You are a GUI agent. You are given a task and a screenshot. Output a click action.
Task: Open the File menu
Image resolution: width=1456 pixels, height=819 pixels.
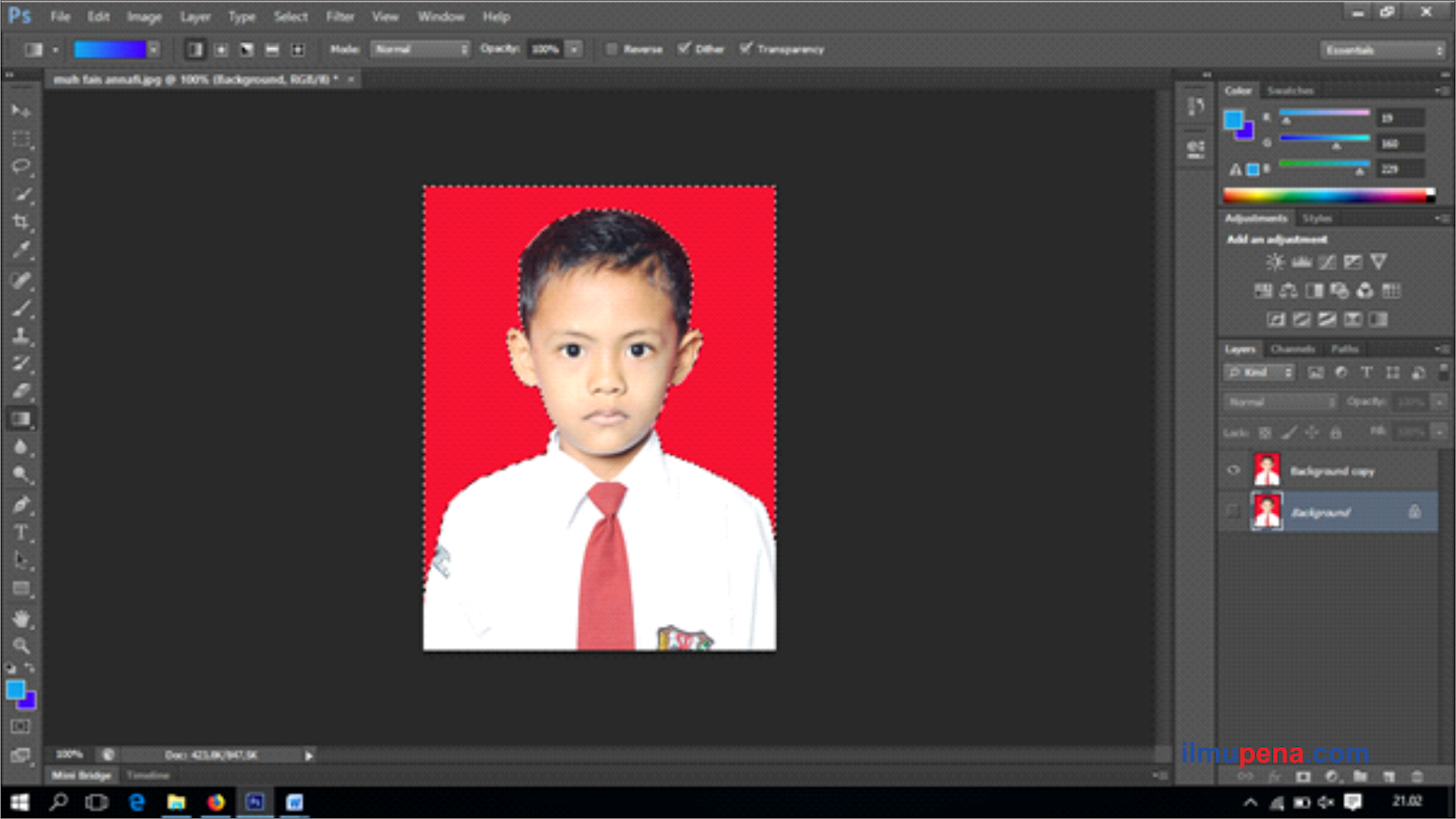60,16
